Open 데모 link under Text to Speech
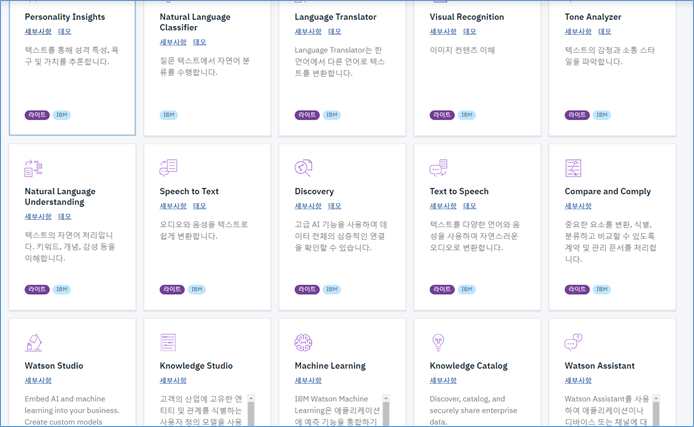Viewport: 694px width, 427px height. pyautogui.click(x=470, y=206)
